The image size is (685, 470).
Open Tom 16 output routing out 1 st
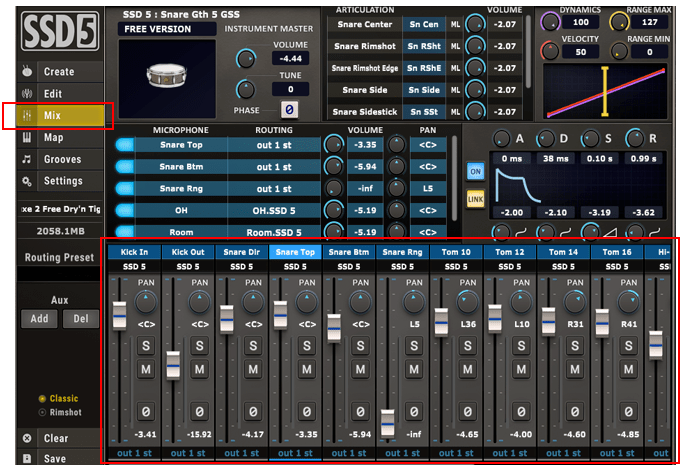(x=617, y=453)
